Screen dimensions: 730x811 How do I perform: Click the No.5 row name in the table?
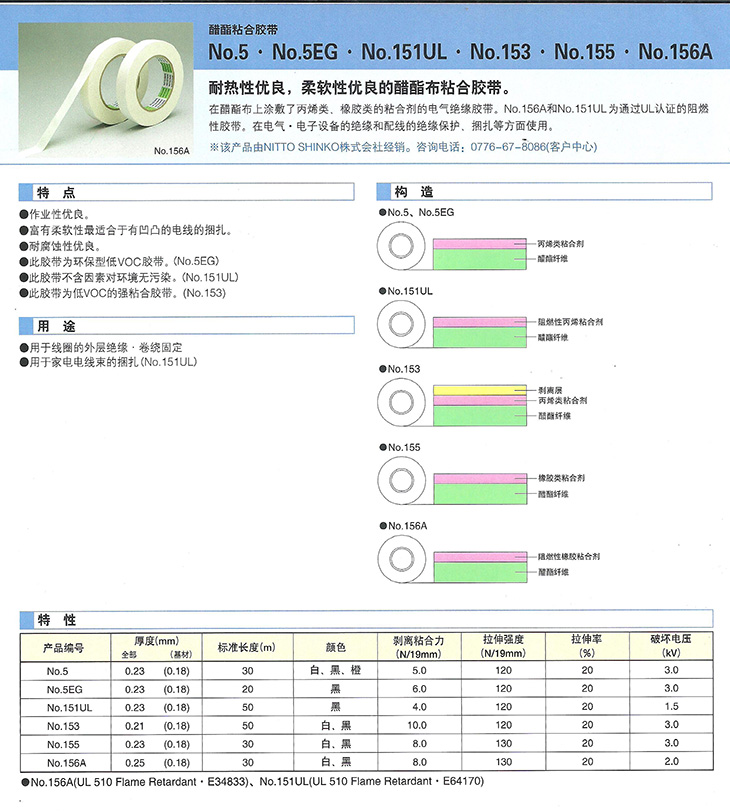pos(57,671)
